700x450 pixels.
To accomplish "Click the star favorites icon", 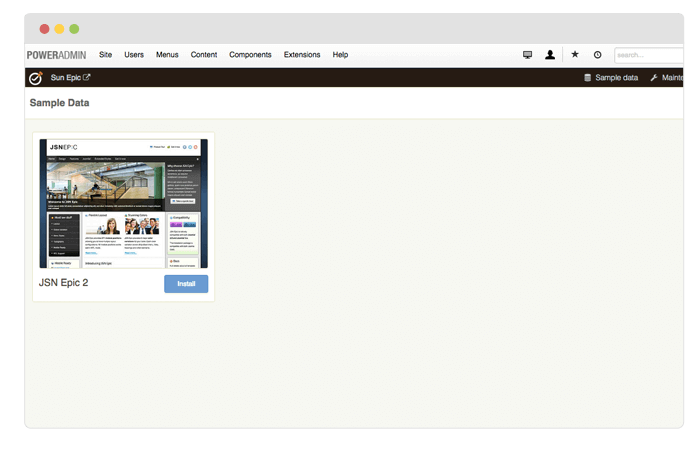I will [x=574, y=55].
